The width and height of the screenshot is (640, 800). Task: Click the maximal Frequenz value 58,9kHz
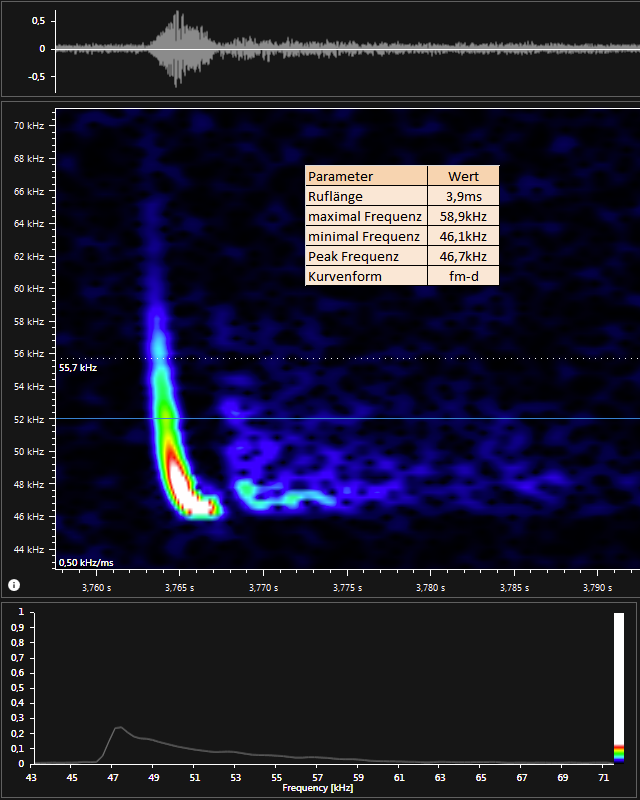point(463,216)
